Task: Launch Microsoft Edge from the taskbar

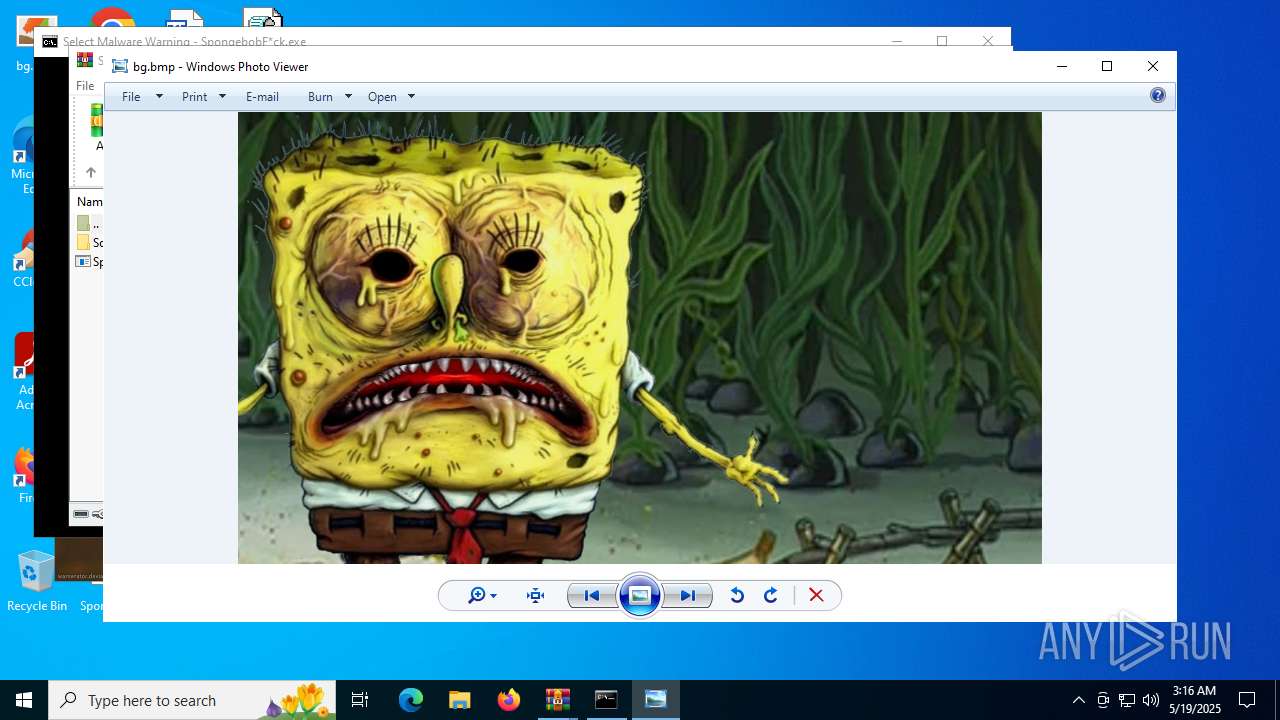Action: (x=411, y=700)
